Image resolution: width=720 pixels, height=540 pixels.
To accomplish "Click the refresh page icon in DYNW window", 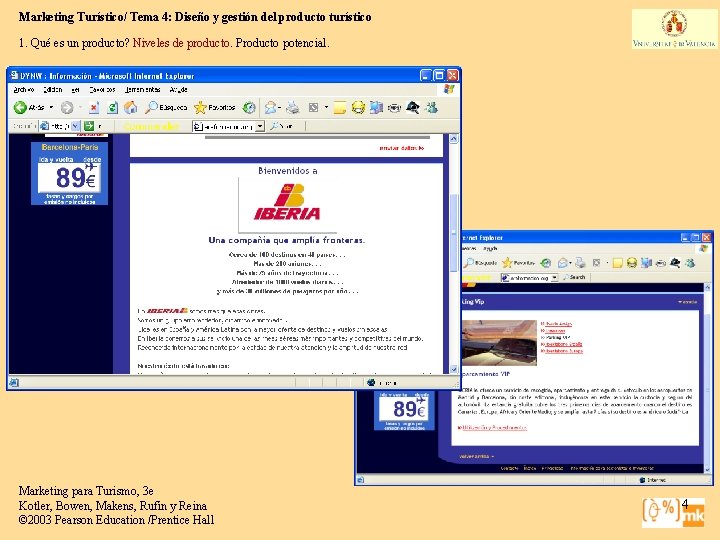I will pos(112,107).
